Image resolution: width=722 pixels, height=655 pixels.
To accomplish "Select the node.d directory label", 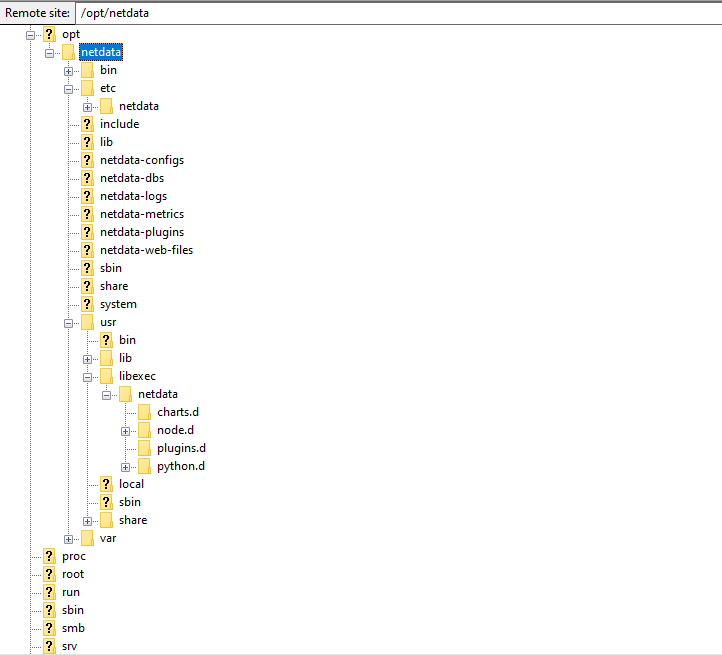I will (175, 430).
